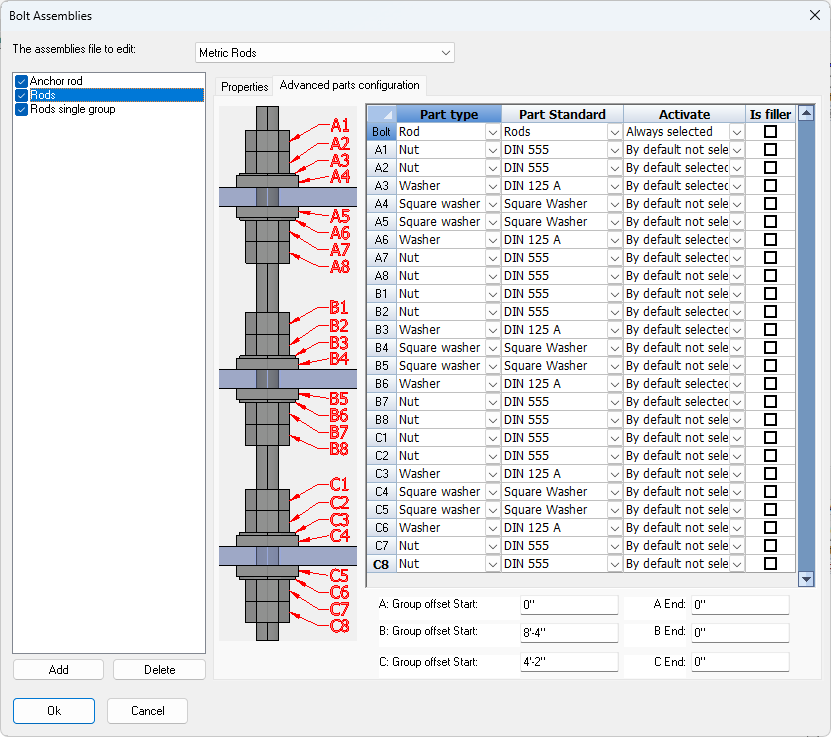This screenshot has width=831, height=737.
Task: Select the Advanced parts configuration tab
Action: point(350,86)
